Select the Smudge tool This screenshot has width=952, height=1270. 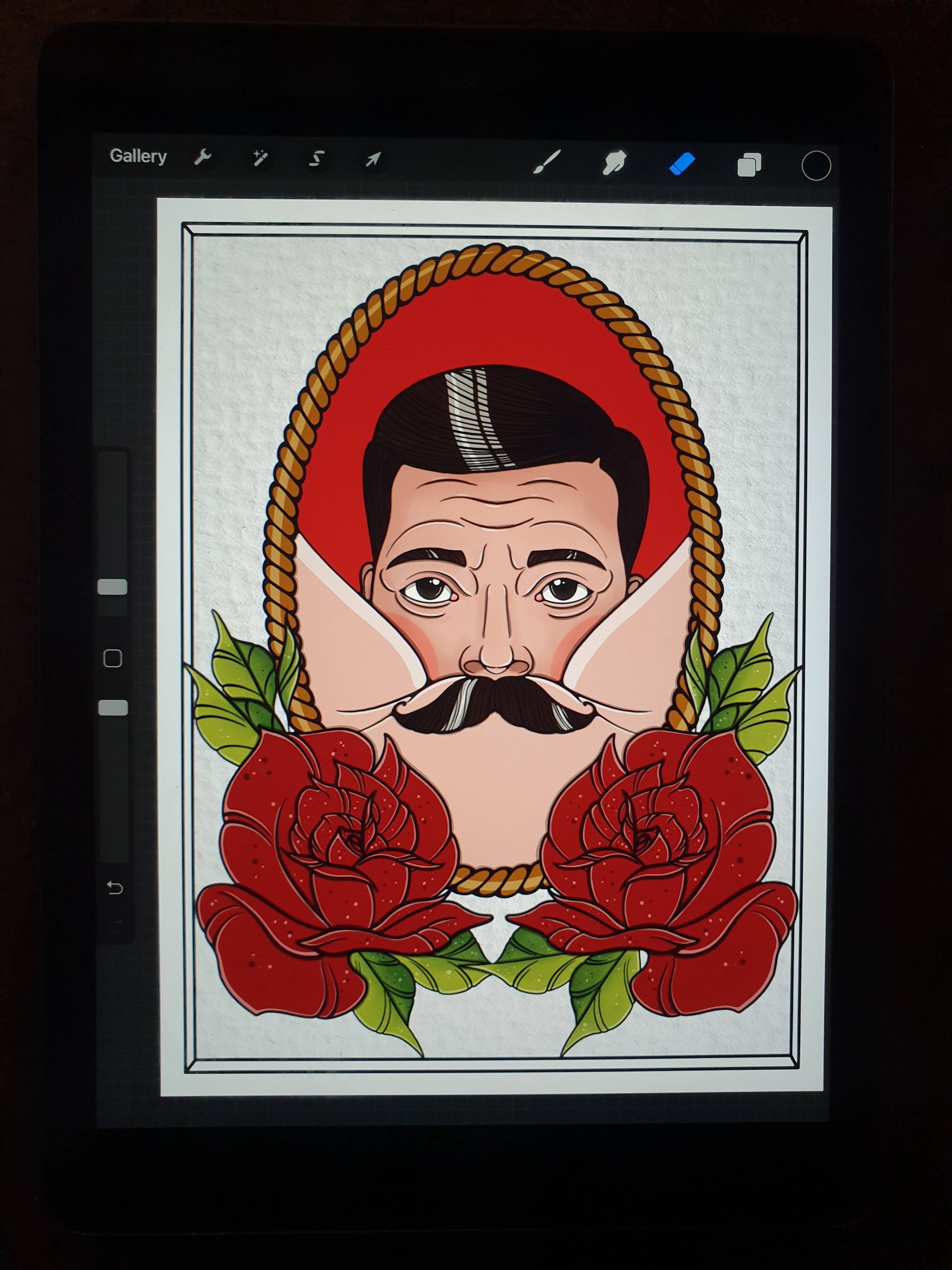pos(614,163)
